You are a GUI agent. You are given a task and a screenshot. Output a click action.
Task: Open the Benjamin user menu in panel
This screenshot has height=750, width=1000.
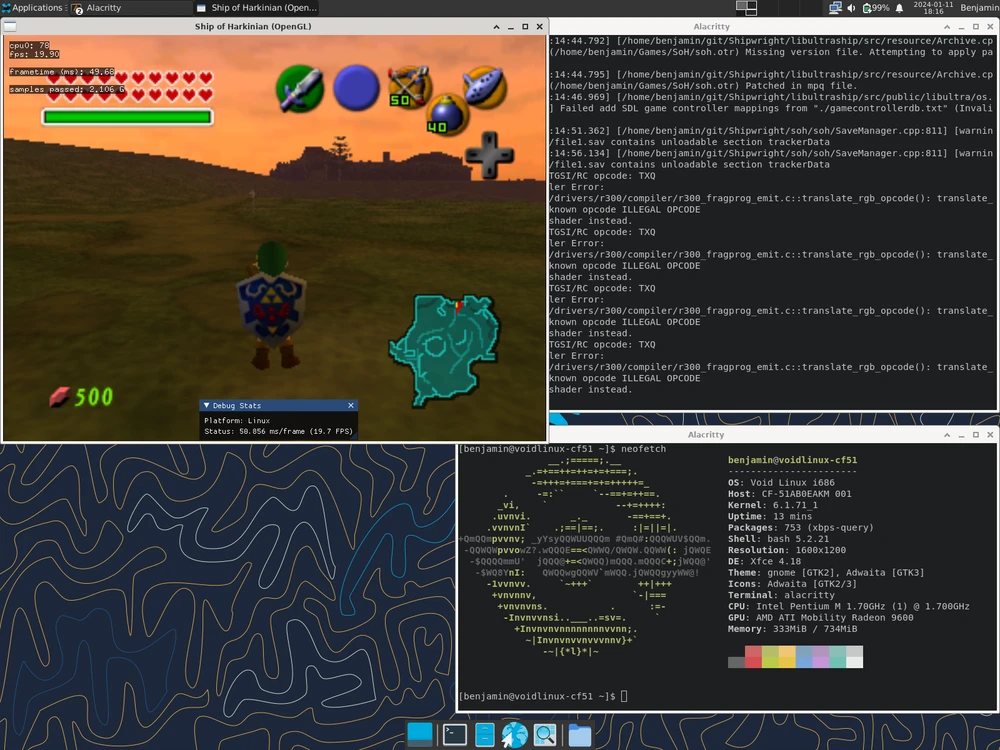[x=978, y=8]
